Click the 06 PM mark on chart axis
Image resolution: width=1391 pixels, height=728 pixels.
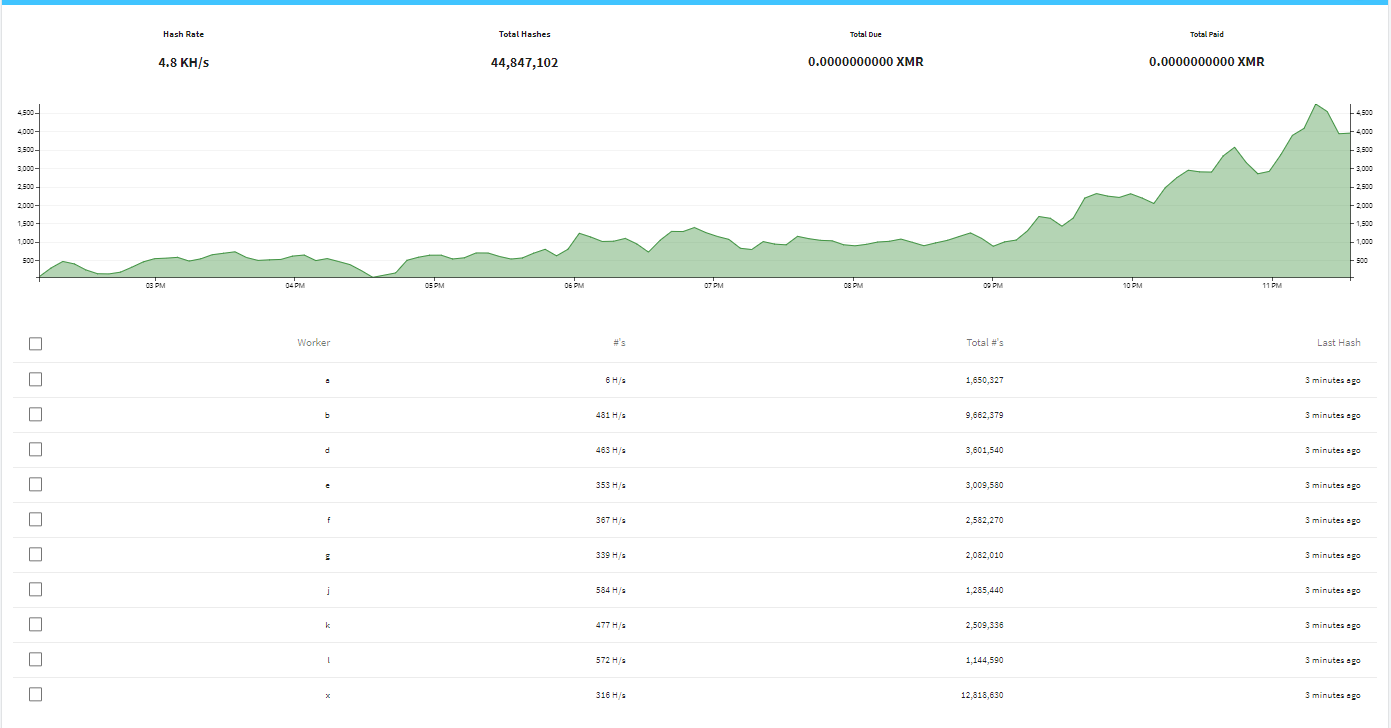[574, 286]
